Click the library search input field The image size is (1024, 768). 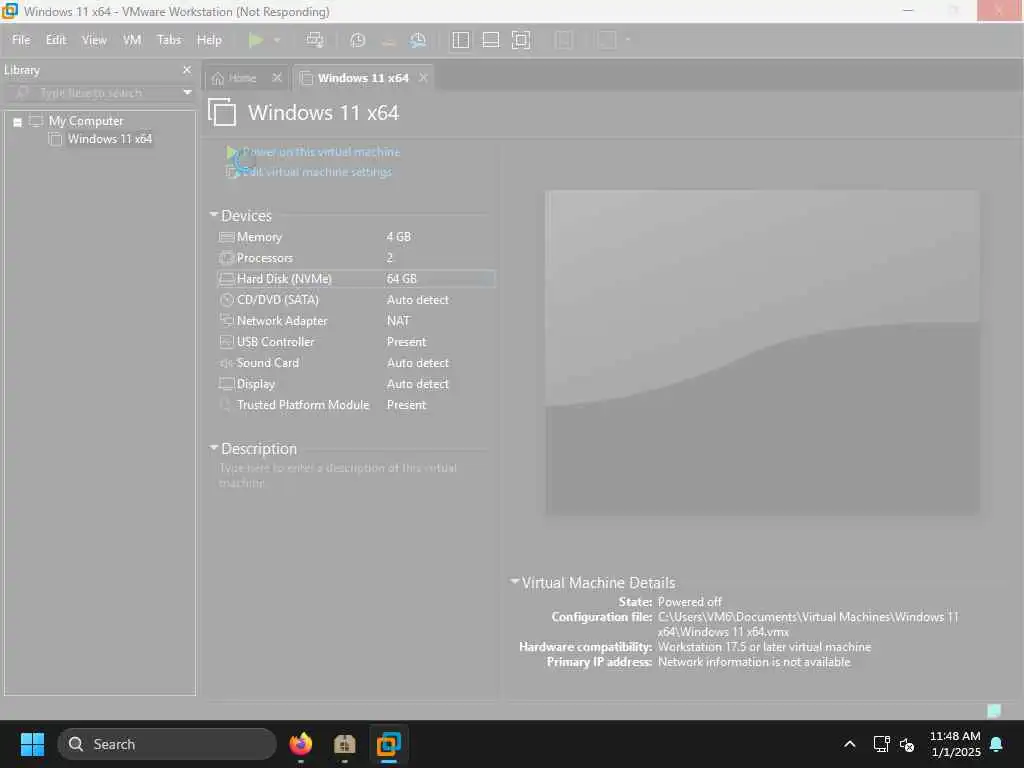91,93
